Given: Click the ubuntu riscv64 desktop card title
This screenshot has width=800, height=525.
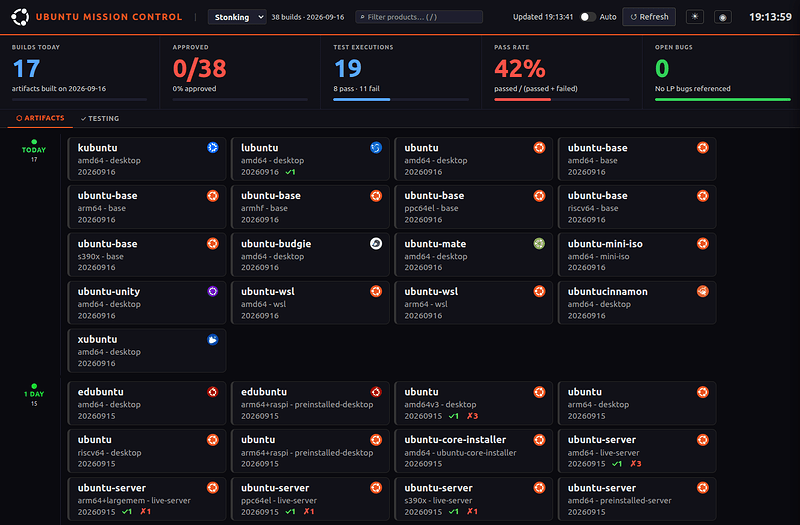Looking at the screenshot, I should (x=94, y=440).
